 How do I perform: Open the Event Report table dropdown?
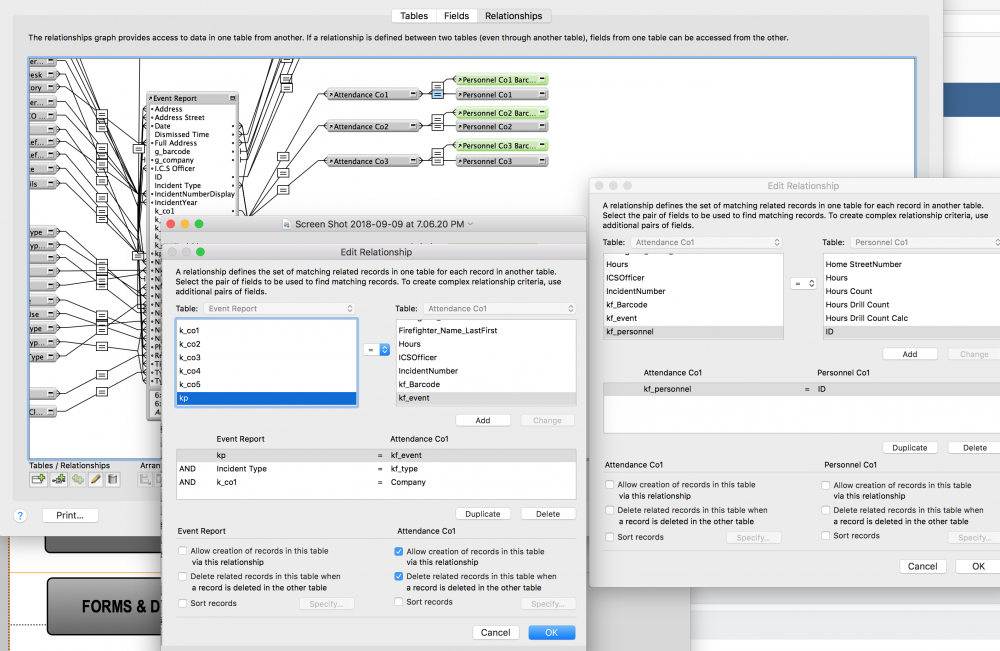pos(279,309)
